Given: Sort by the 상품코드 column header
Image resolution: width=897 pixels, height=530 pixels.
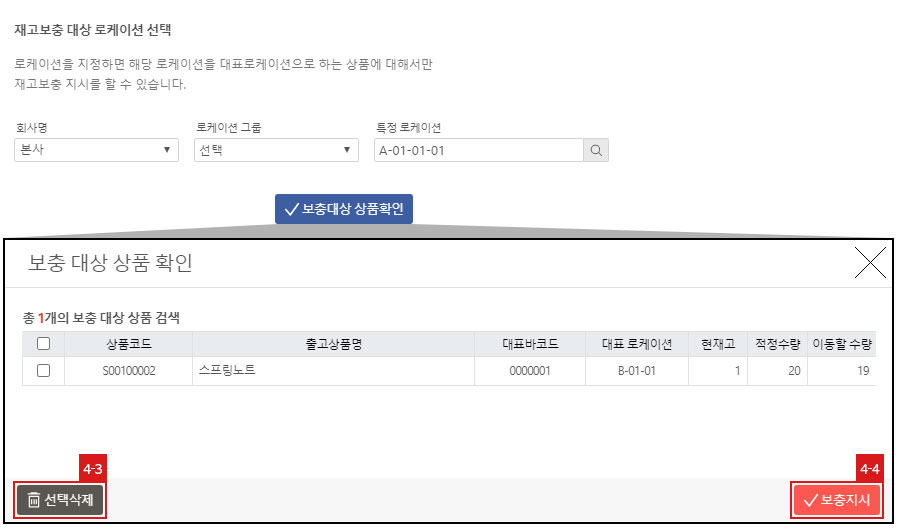Looking at the screenshot, I should click(x=128, y=344).
